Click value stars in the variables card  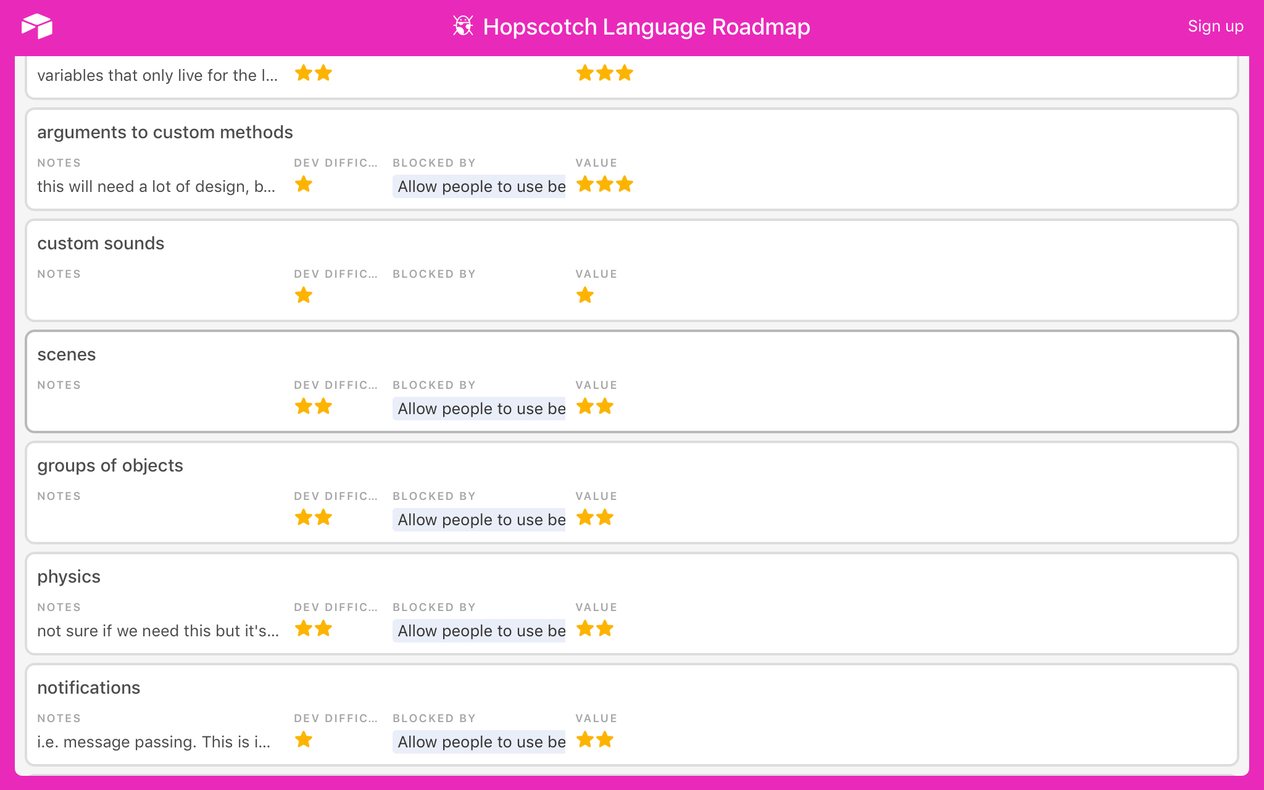tap(605, 73)
